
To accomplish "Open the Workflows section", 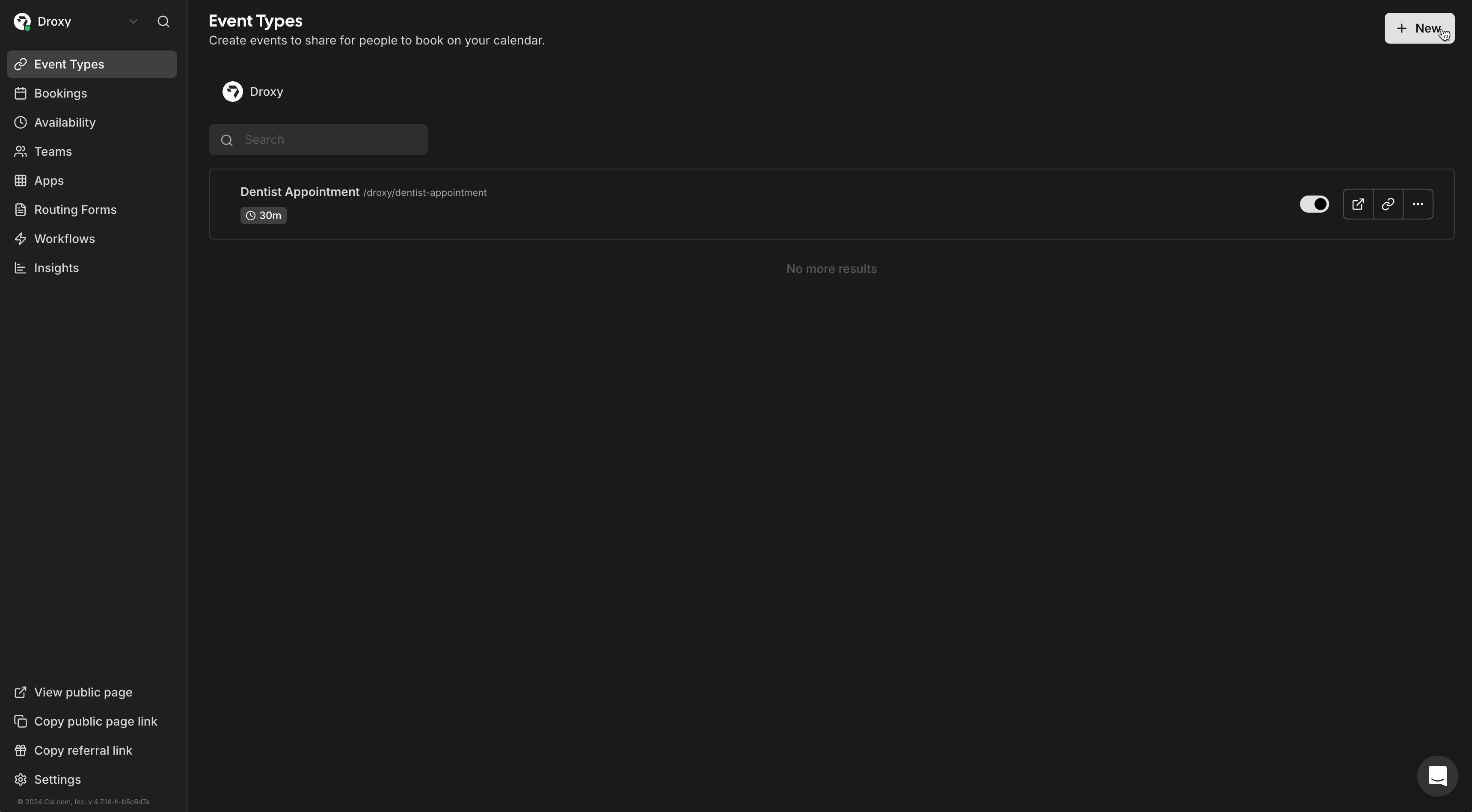I will (65, 238).
